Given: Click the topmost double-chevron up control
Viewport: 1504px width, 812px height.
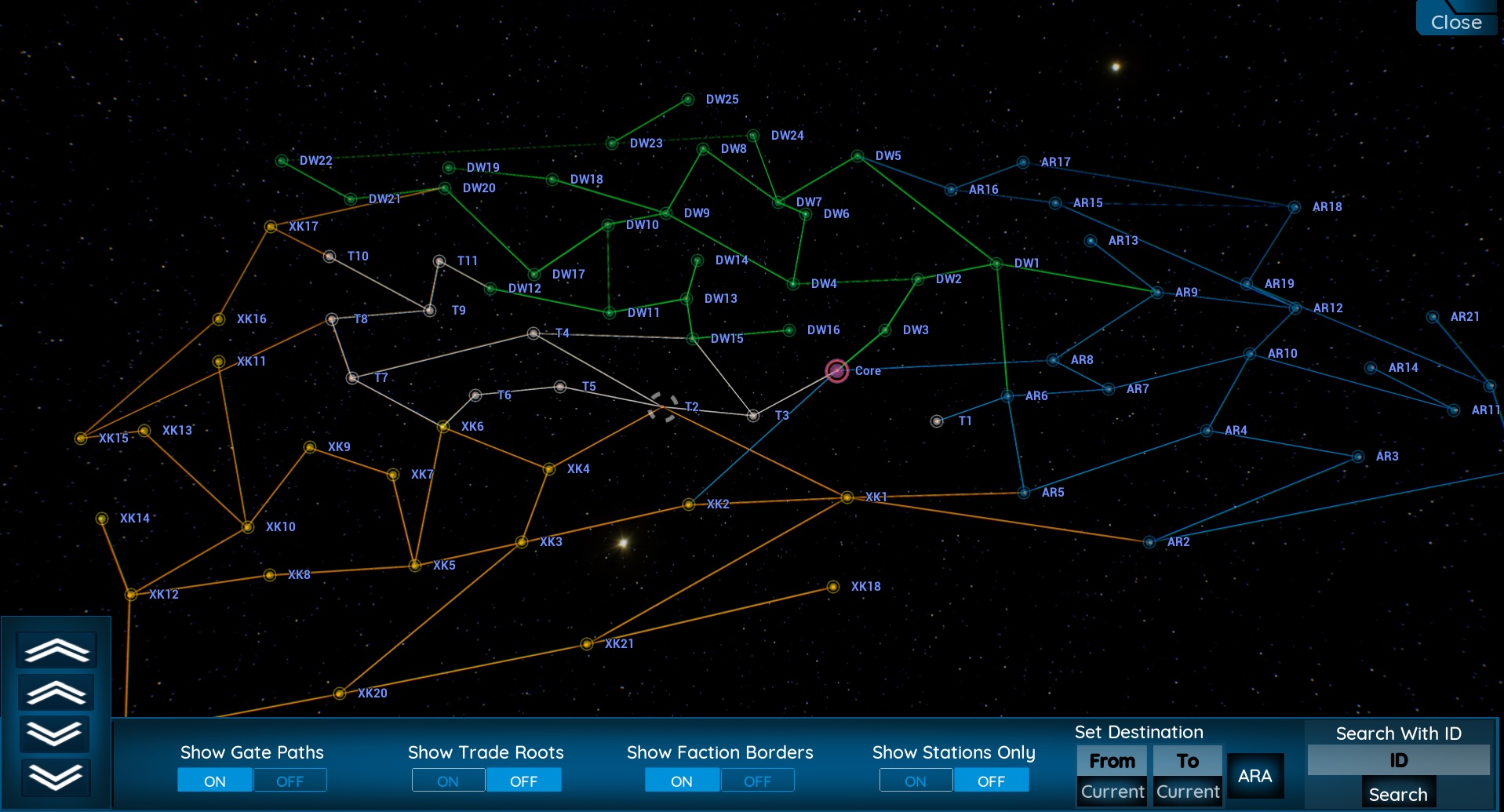Looking at the screenshot, I should 55,650.
